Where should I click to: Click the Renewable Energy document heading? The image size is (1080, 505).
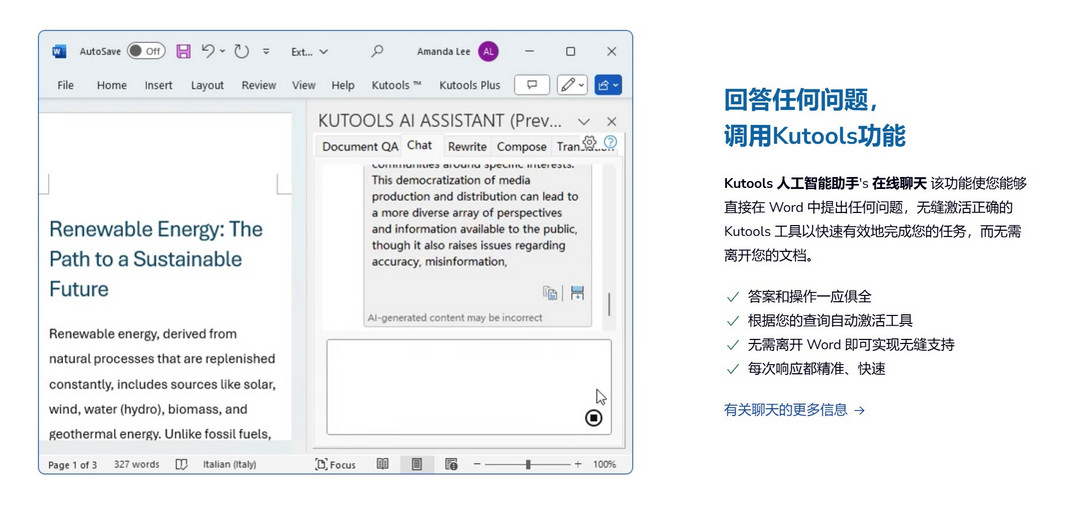tap(156, 259)
